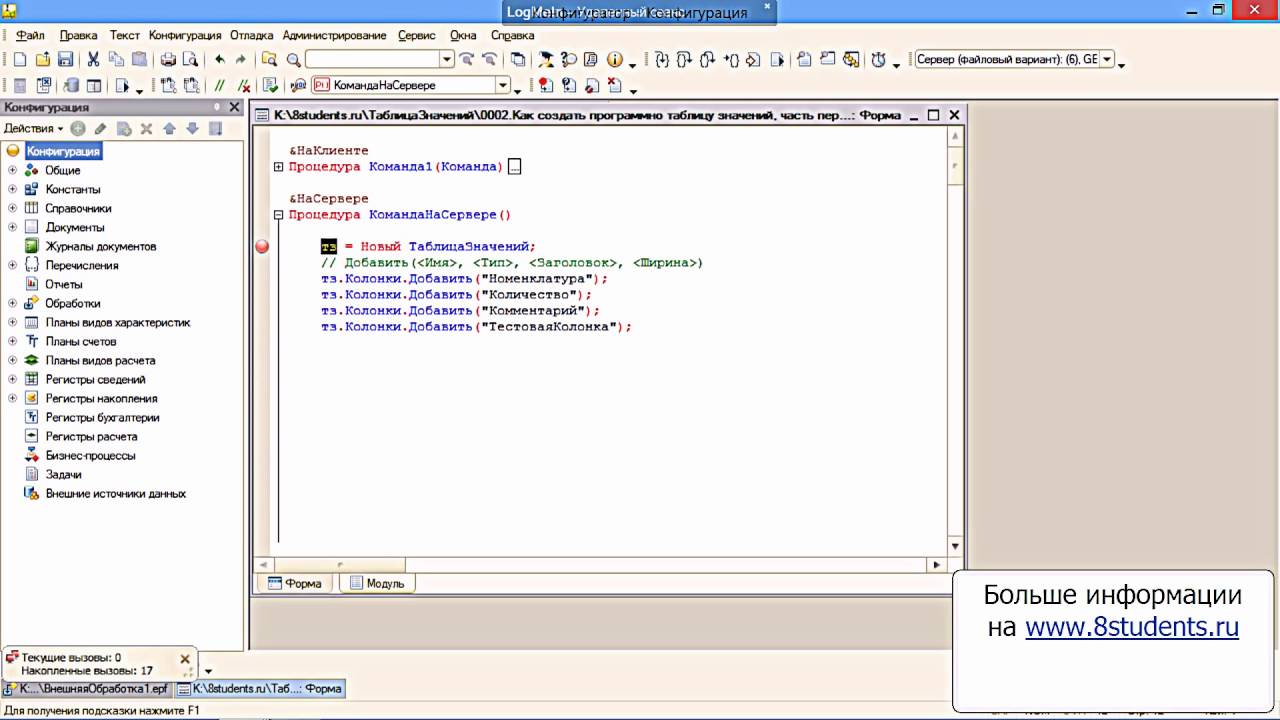Click the Uncomment Lines icon with red X
Viewport: 1280px width, 720px height.
point(243,86)
